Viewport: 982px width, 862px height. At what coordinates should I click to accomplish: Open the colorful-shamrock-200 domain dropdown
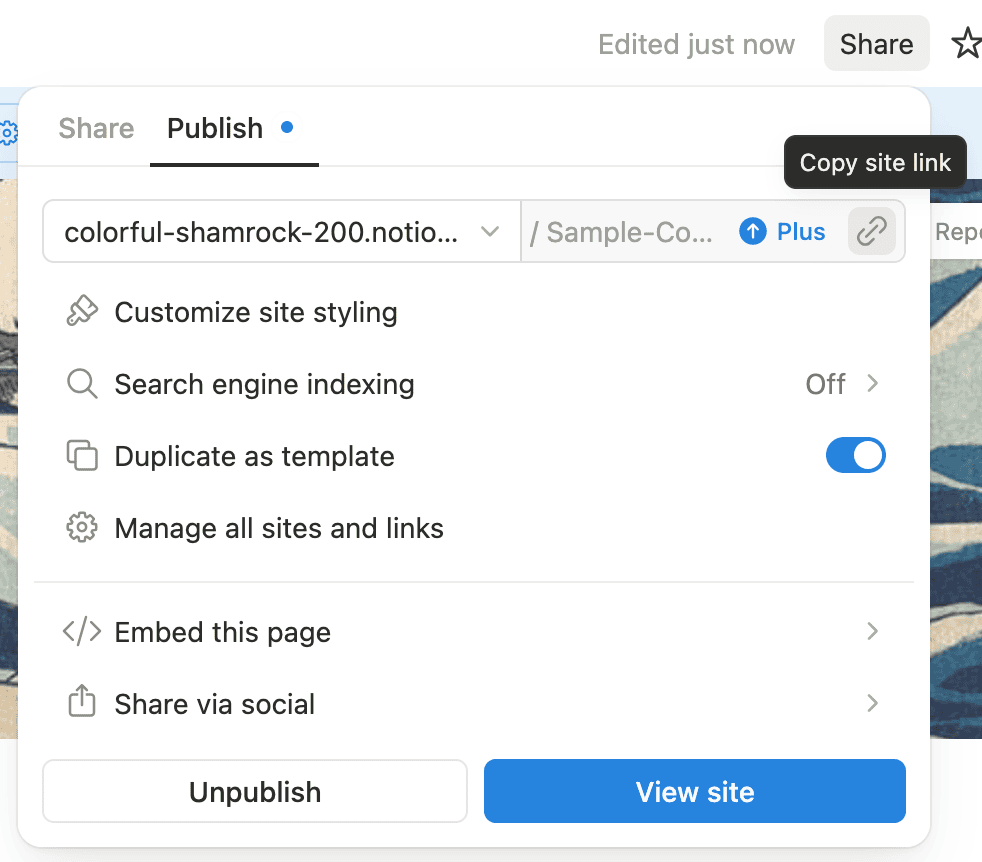tap(280, 231)
